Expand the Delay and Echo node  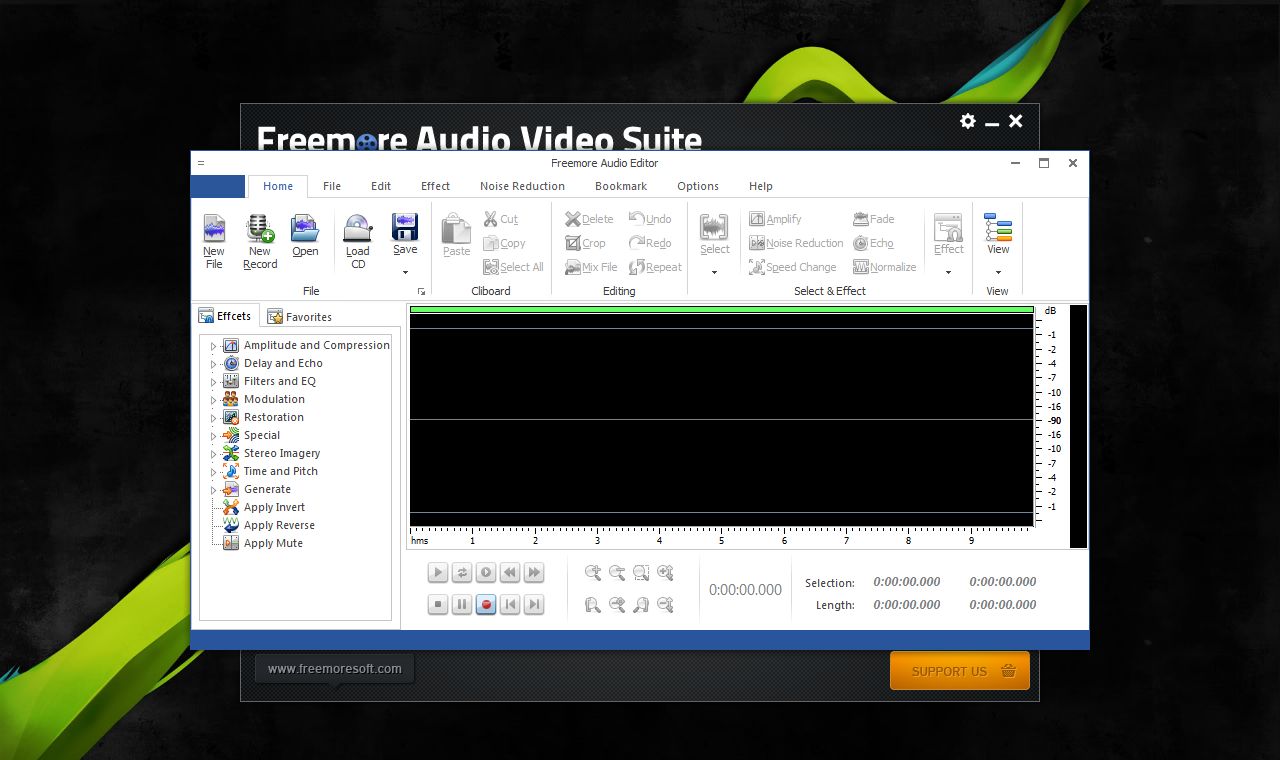pyautogui.click(x=213, y=364)
